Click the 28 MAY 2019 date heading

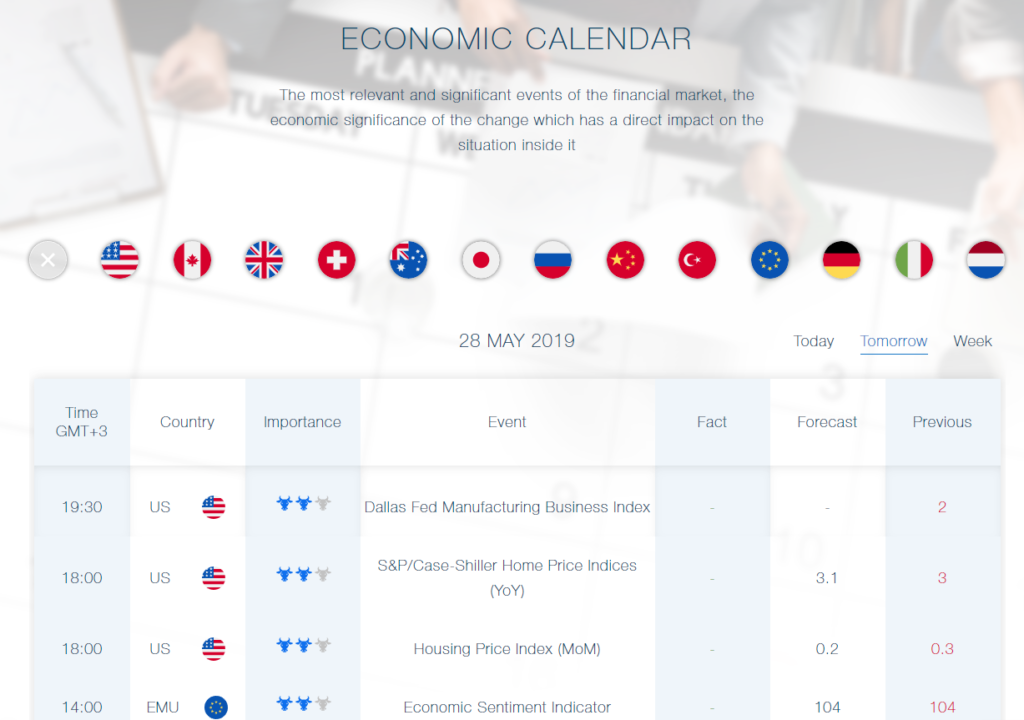[x=517, y=340]
